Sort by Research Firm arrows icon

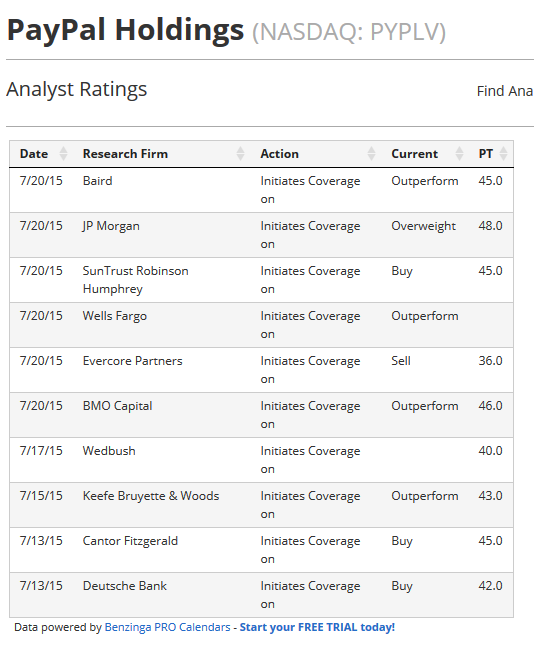(240, 154)
